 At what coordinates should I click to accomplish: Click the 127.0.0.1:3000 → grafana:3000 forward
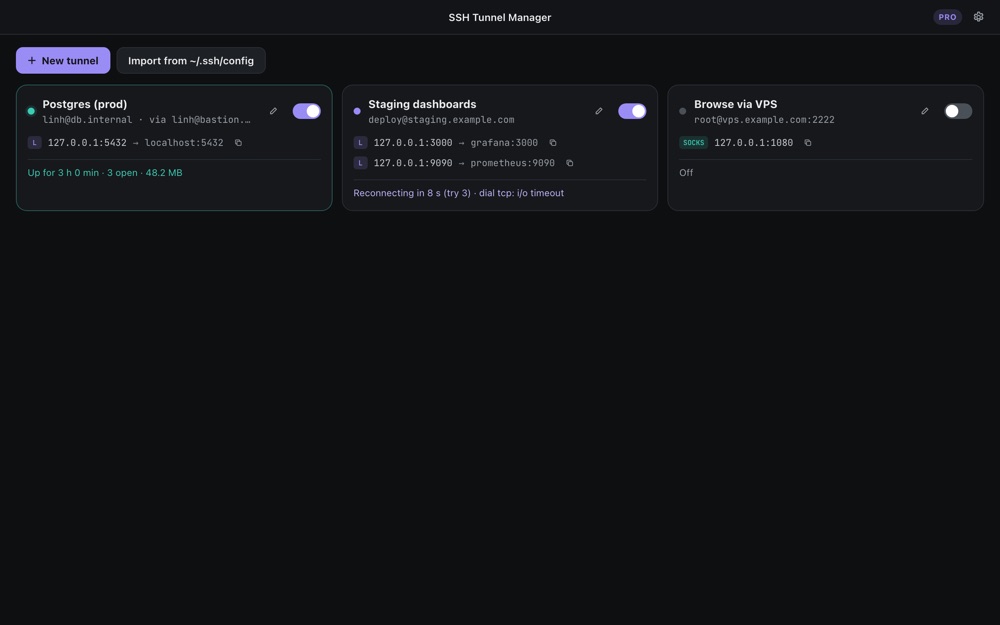(x=456, y=143)
